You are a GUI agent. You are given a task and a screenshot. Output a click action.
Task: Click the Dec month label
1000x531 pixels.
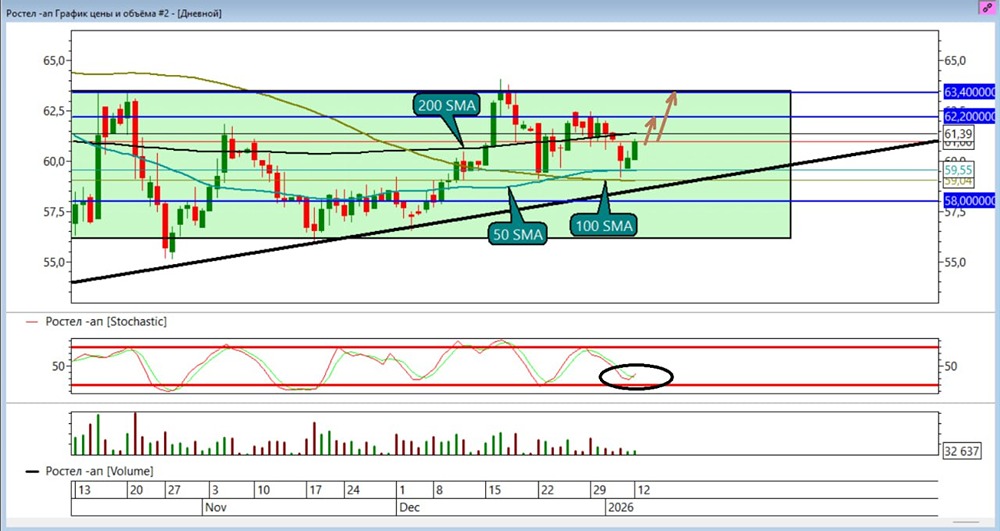tap(409, 508)
